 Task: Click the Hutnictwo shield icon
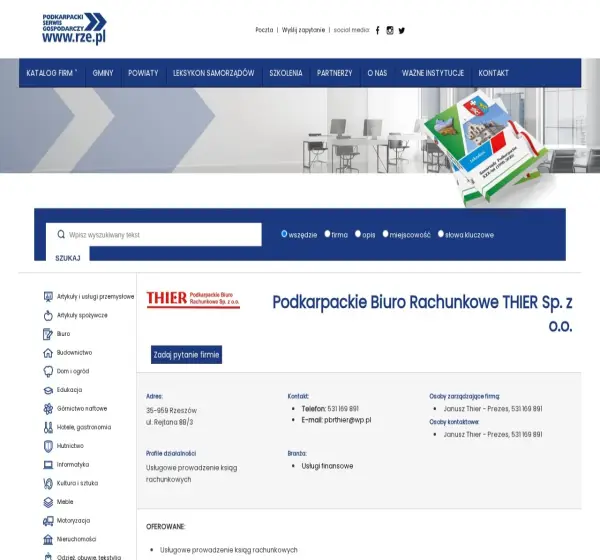[x=48, y=446]
